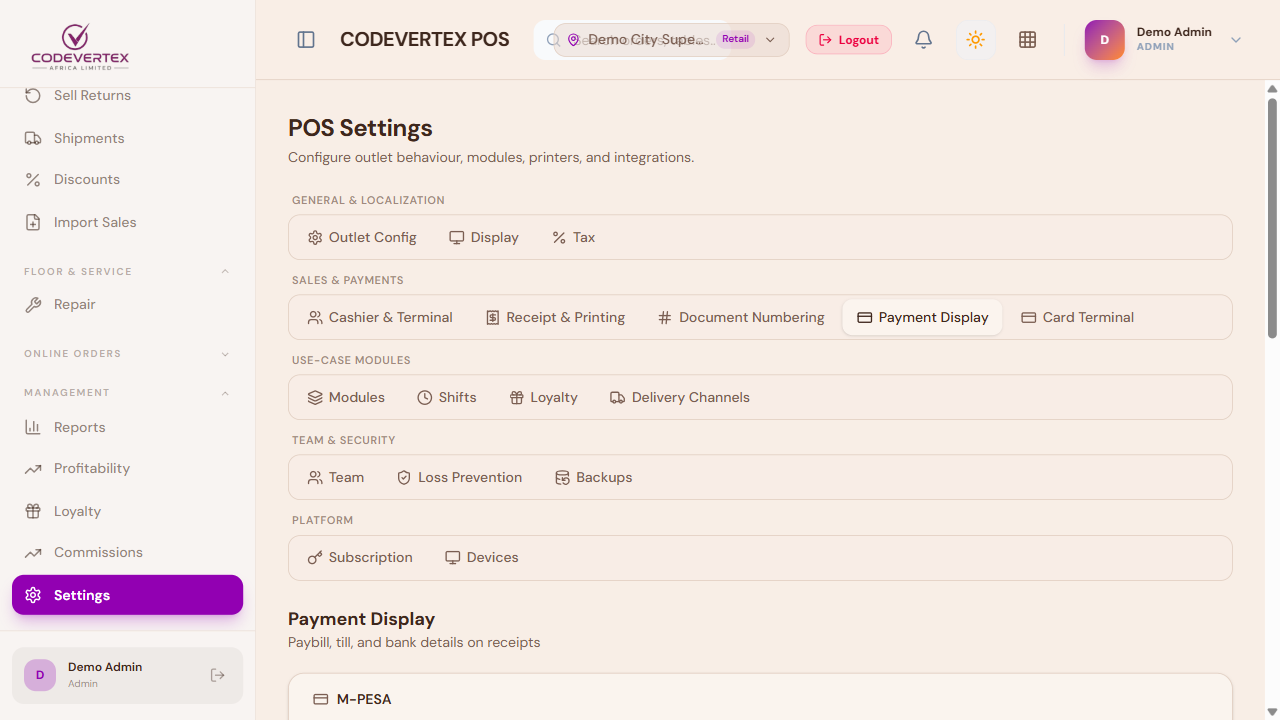1280x720 pixels.
Task: Open the Card Terminal tab
Action: (x=1077, y=317)
